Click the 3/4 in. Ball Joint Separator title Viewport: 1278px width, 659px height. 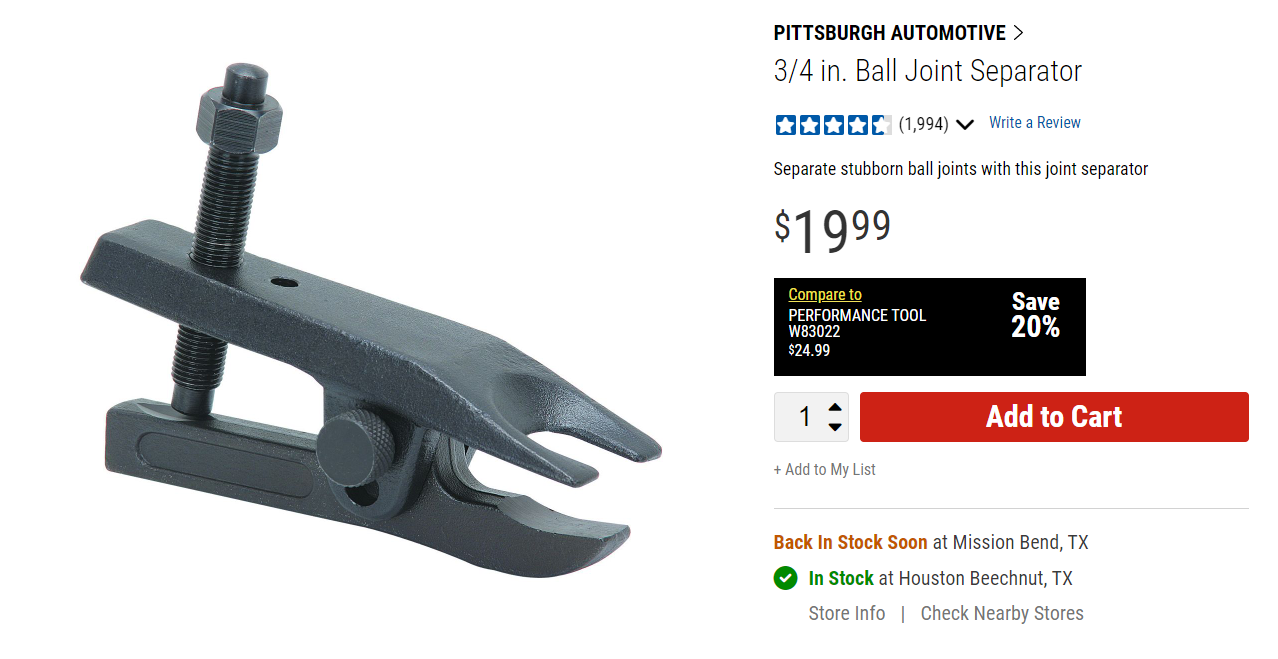pos(928,72)
